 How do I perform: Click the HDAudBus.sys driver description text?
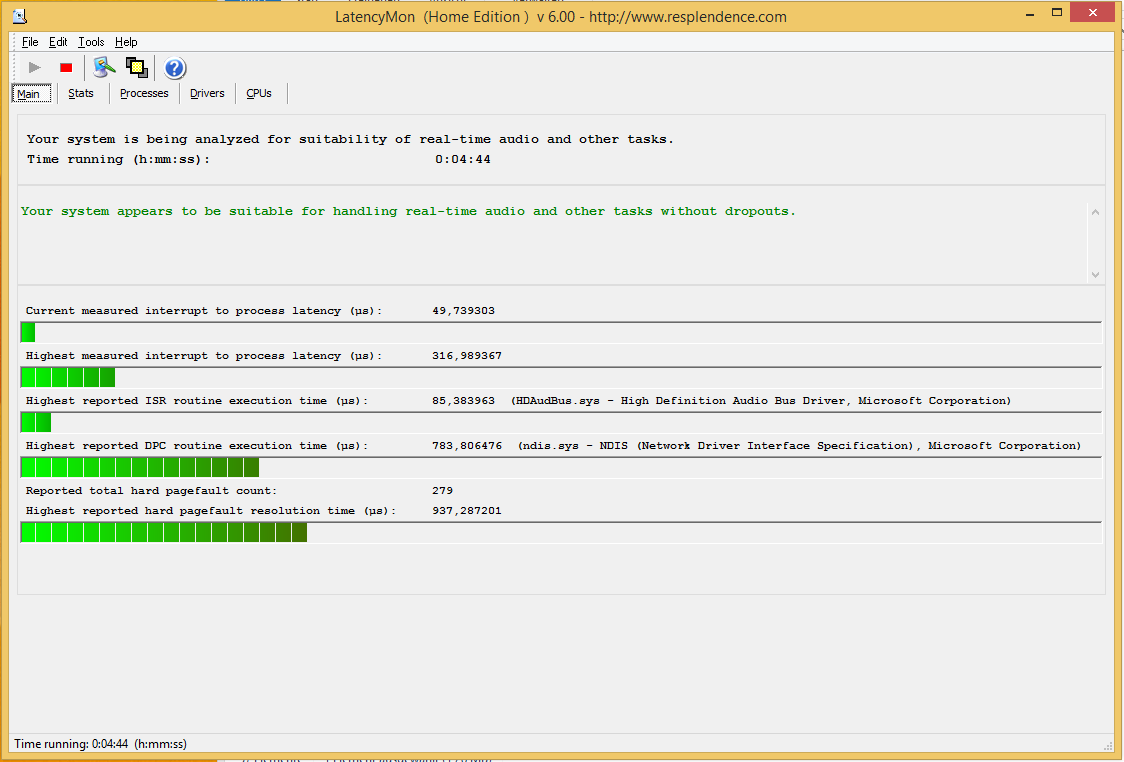[x=761, y=401]
